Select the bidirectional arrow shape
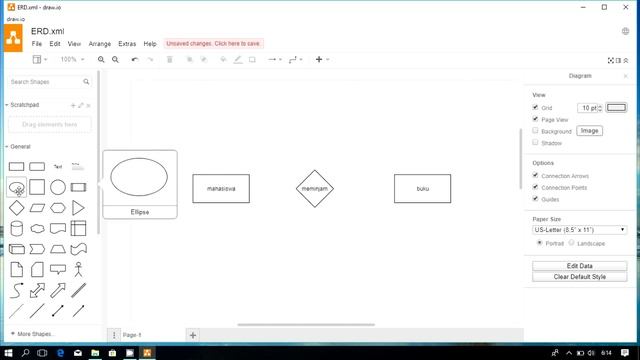The width and height of the screenshot is (640, 360). [37, 291]
